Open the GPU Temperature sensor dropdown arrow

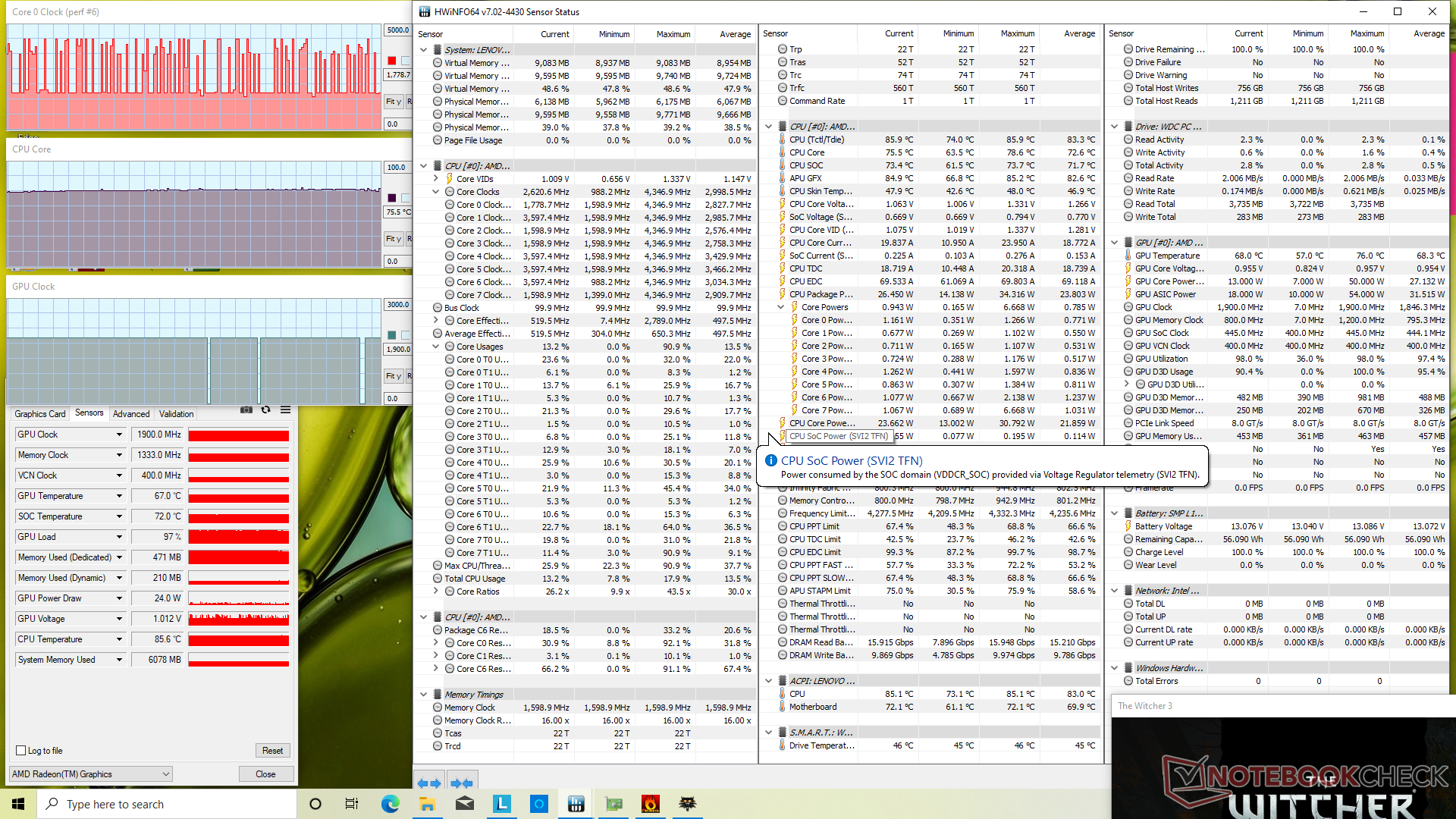click(x=119, y=496)
